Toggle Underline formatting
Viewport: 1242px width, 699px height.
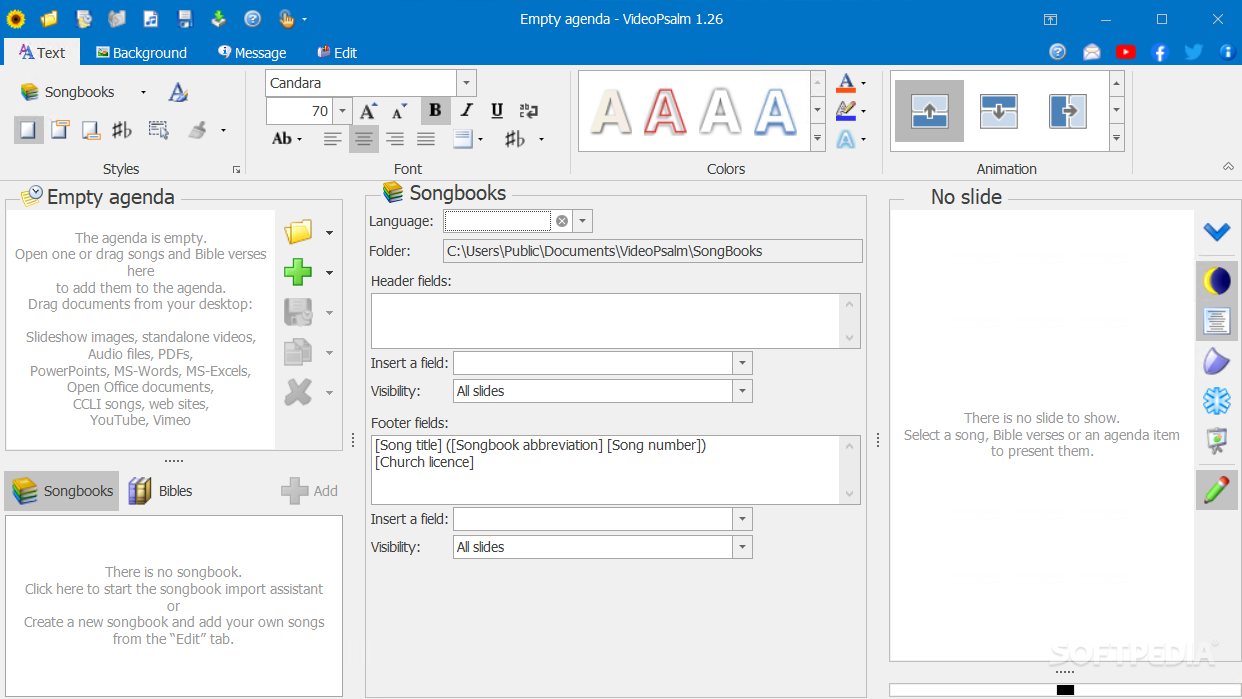497,111
